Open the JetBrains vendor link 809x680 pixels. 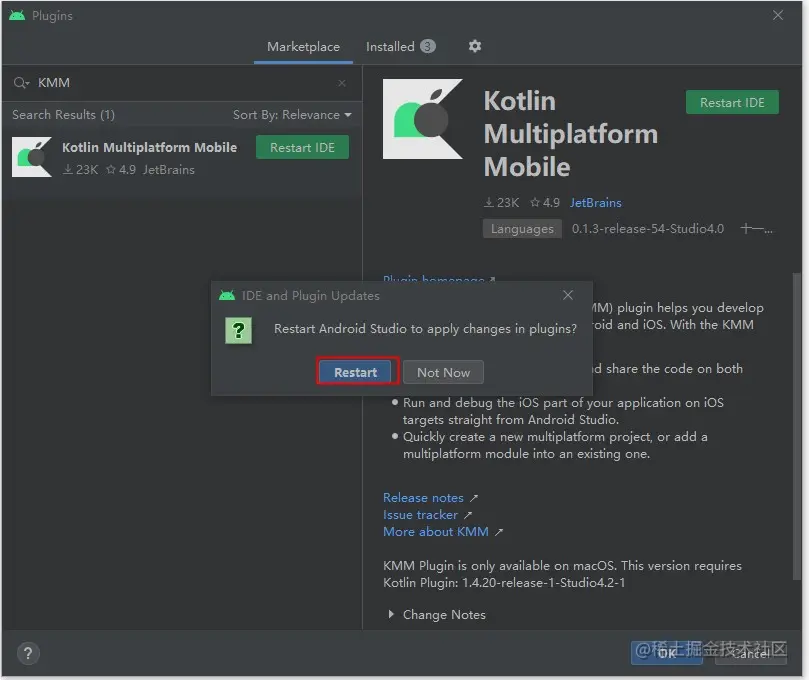pos(595,203)
